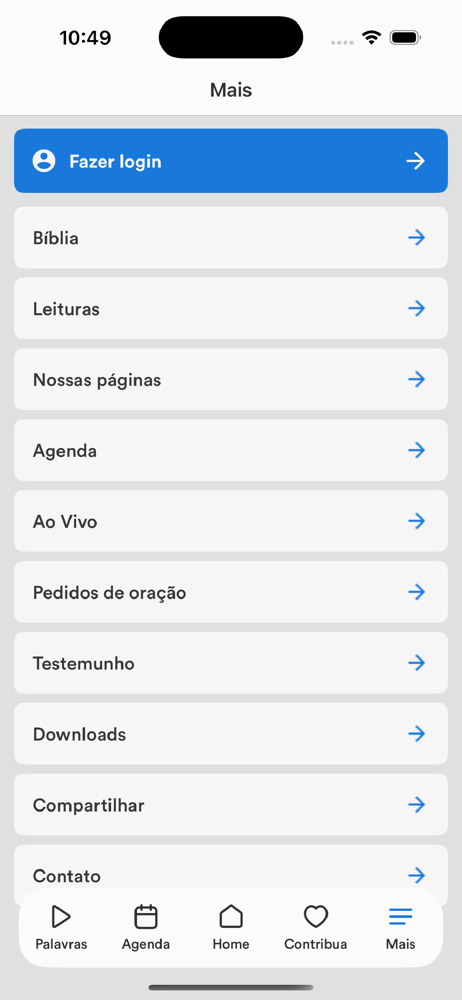Image resolution: width=462 pixels, height=1000 pixels.
Task: Open the Agenda list item
Action: click(231, 450)
